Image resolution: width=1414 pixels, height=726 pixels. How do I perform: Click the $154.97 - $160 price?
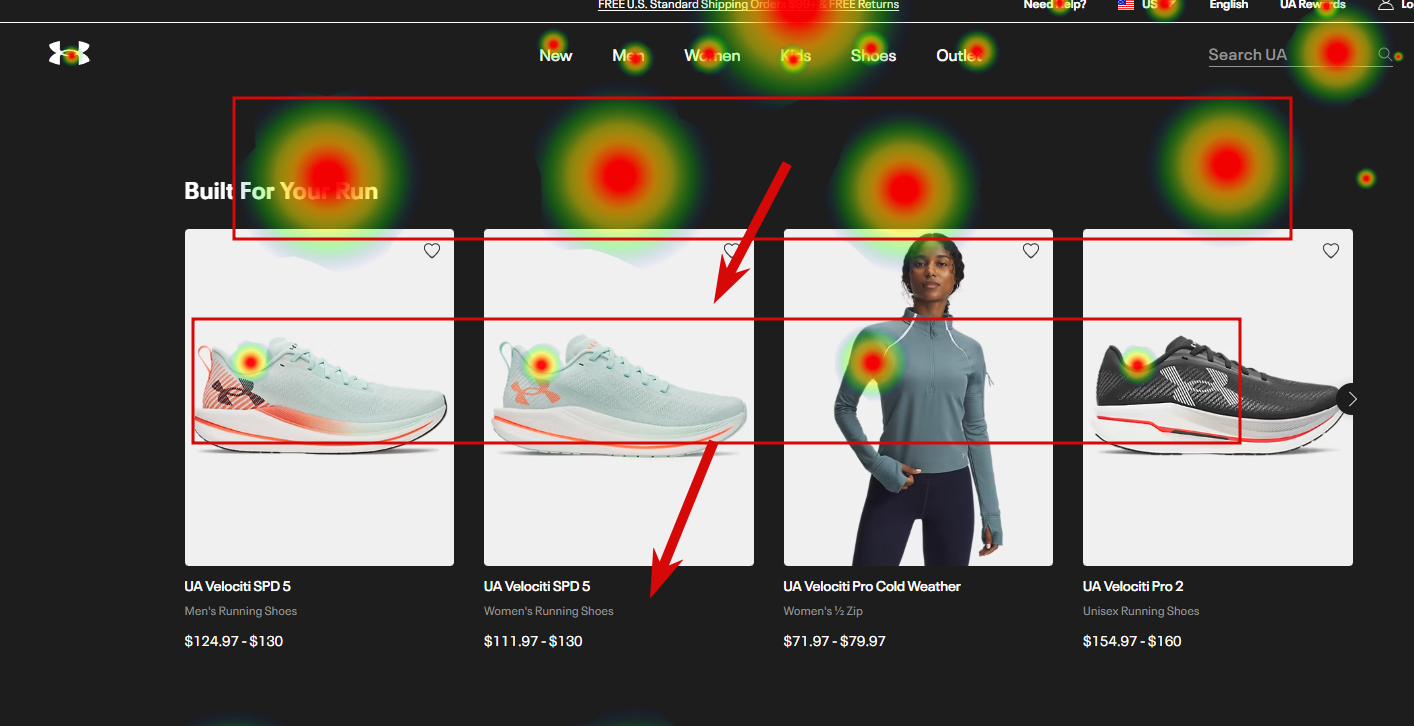(1132, 641)
